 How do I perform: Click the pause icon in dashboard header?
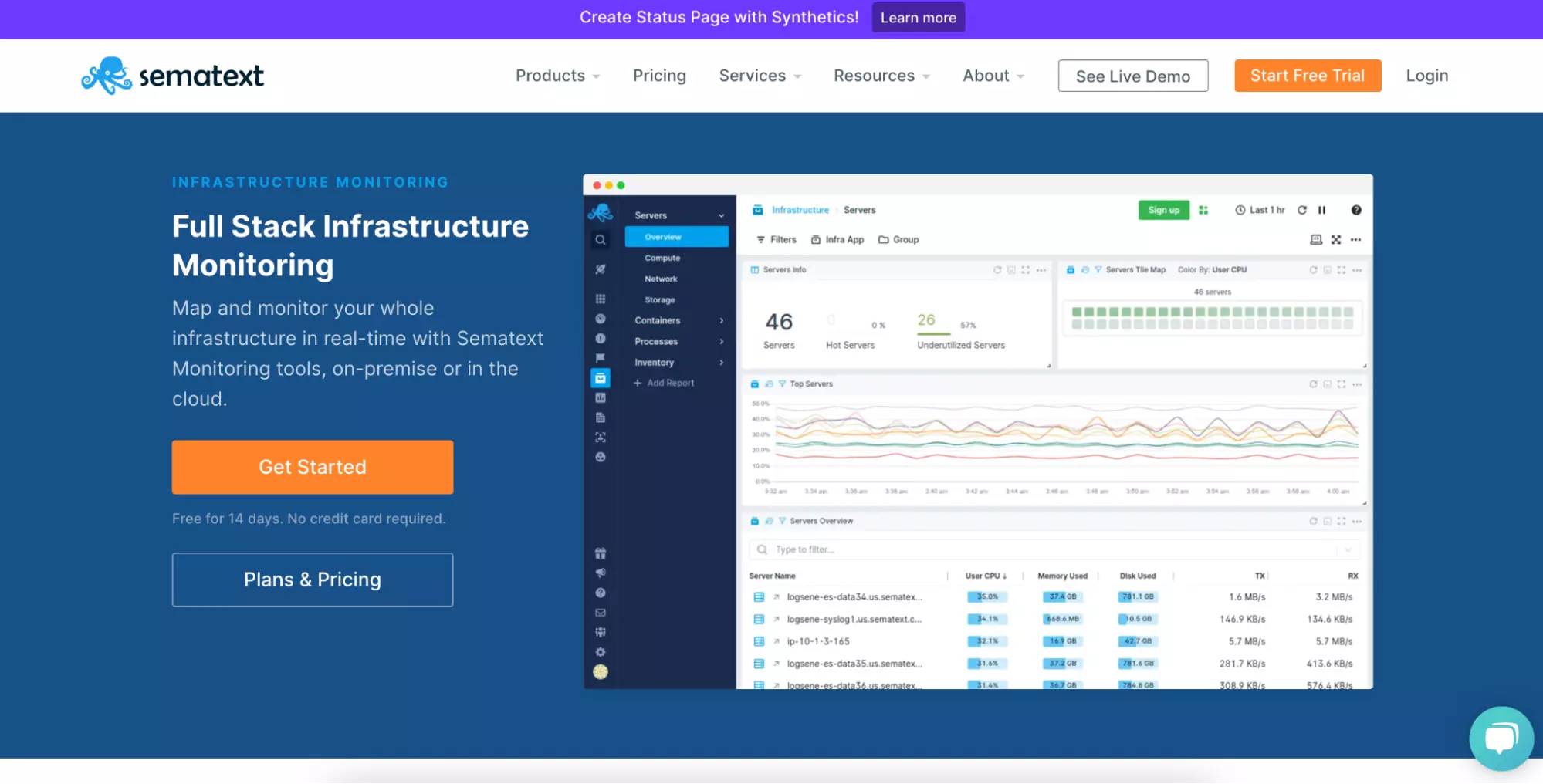(1321, 210)
